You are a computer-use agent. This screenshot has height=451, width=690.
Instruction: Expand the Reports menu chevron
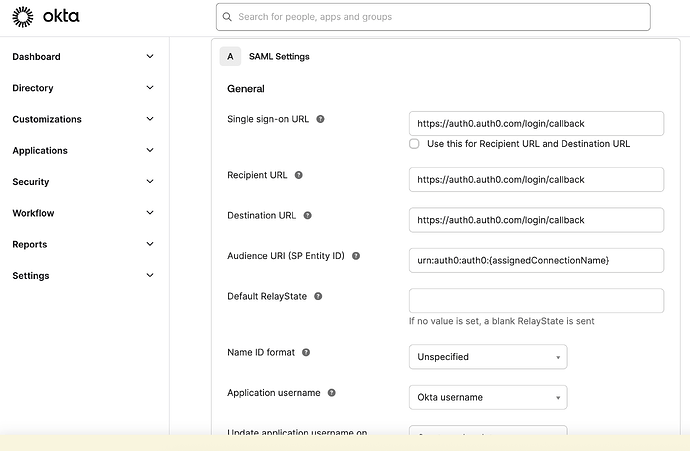[150, 244]
